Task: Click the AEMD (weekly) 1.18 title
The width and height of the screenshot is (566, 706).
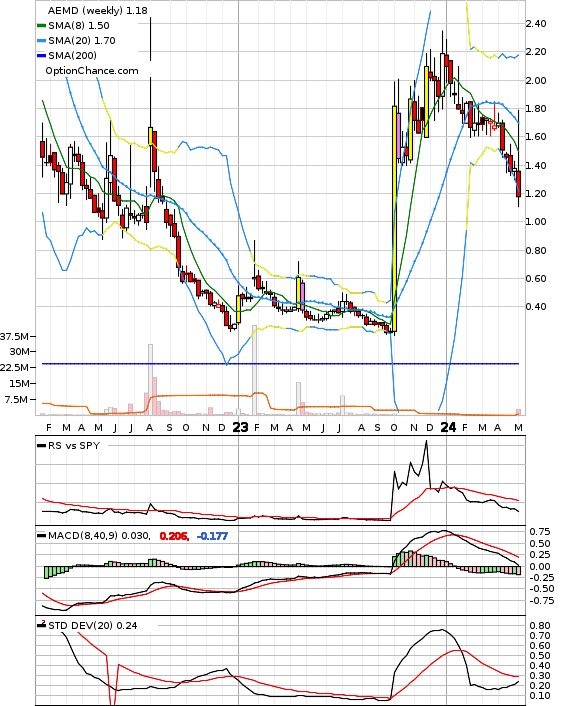Action: click(x=98, y=10)
